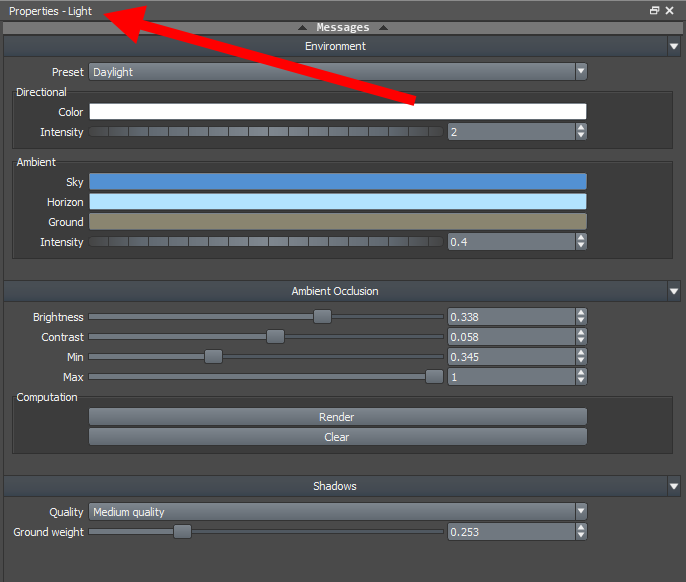
Task: Increase Max with spinner up arrow
Action: (581, 373)
